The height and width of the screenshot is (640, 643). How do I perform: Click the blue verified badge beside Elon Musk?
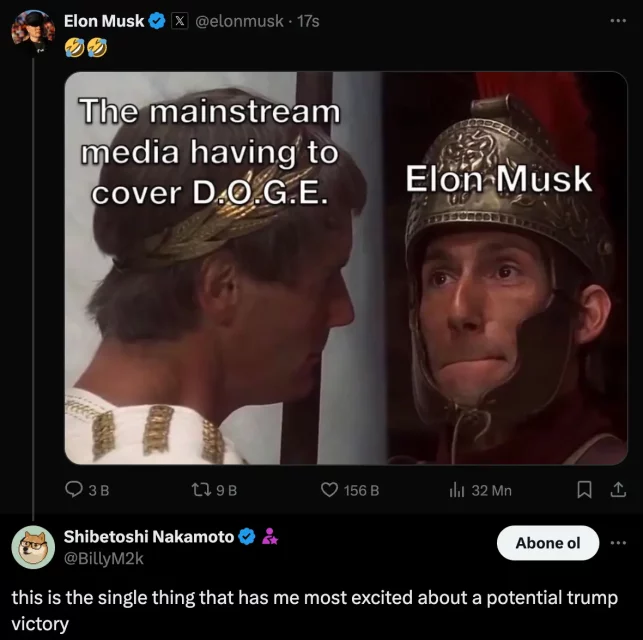pyautogui.click(x=157, y=21)
